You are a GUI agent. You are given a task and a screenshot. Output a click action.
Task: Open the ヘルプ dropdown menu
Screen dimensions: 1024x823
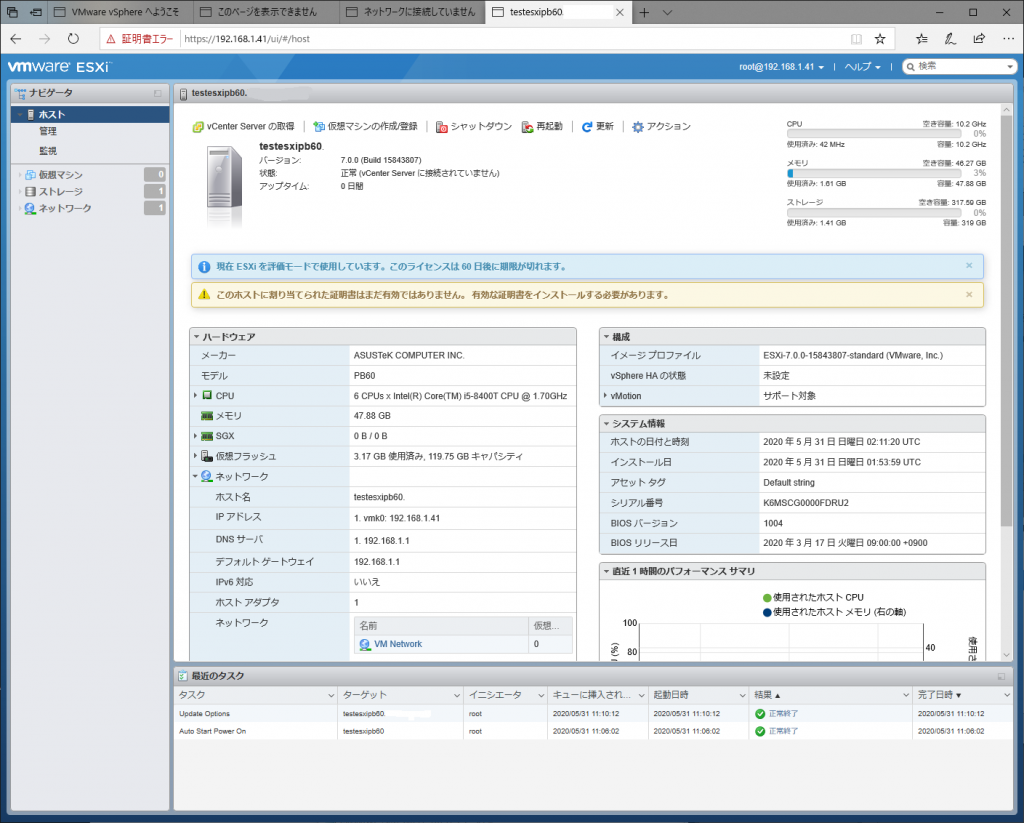[x=862, y=67]
